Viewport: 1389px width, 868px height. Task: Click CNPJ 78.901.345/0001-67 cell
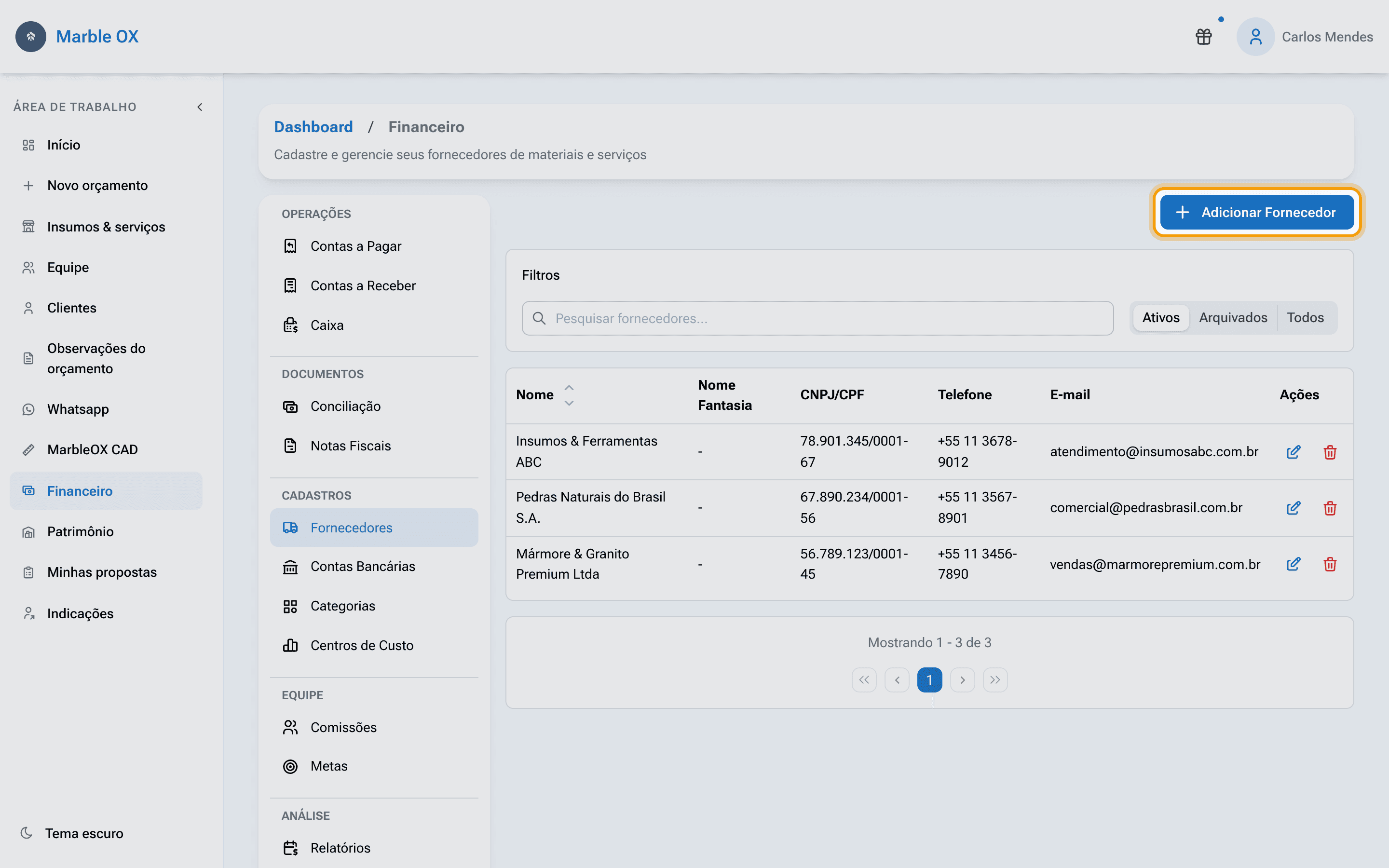click(x=854, y=451)
